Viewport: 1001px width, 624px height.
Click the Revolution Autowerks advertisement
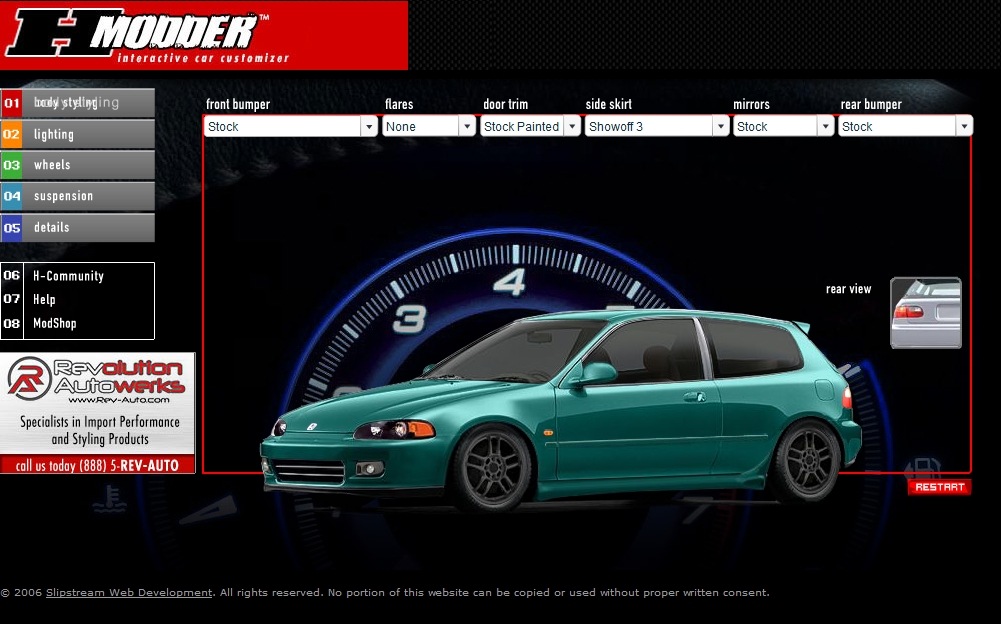tap(98, 413)
